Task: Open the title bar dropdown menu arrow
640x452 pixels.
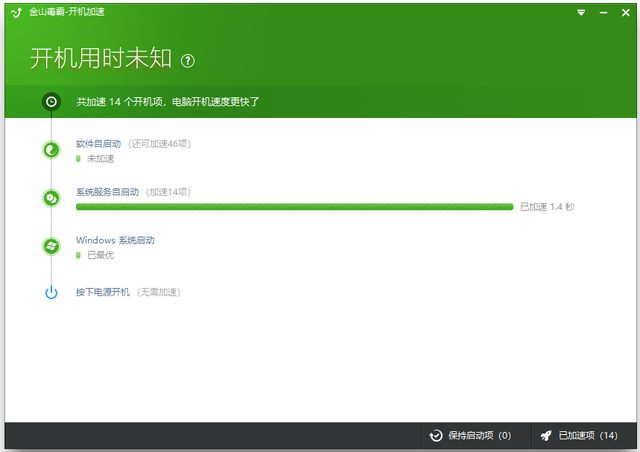Action: point(582,12)
